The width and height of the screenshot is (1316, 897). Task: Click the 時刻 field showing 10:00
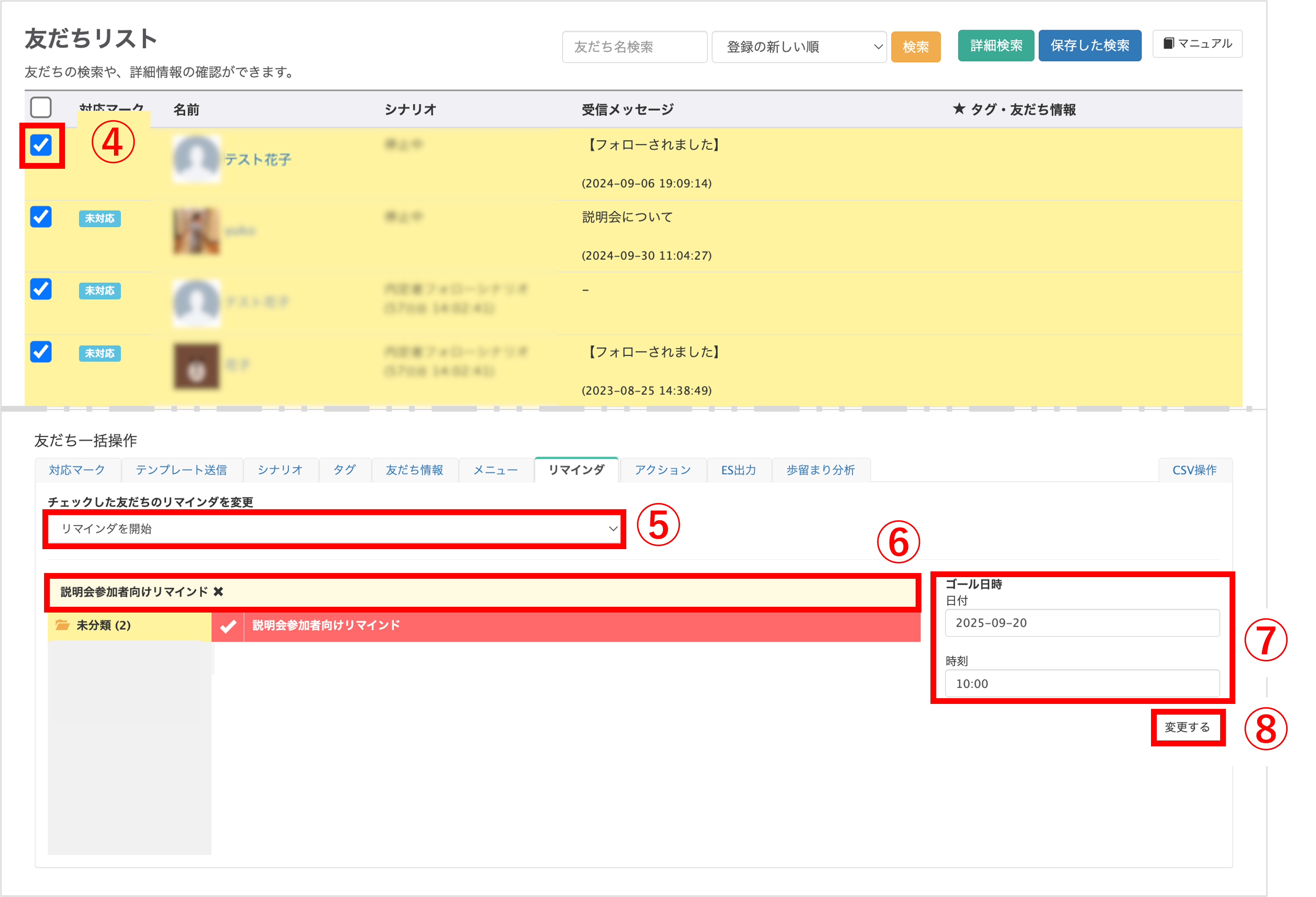click(1082, 683)
